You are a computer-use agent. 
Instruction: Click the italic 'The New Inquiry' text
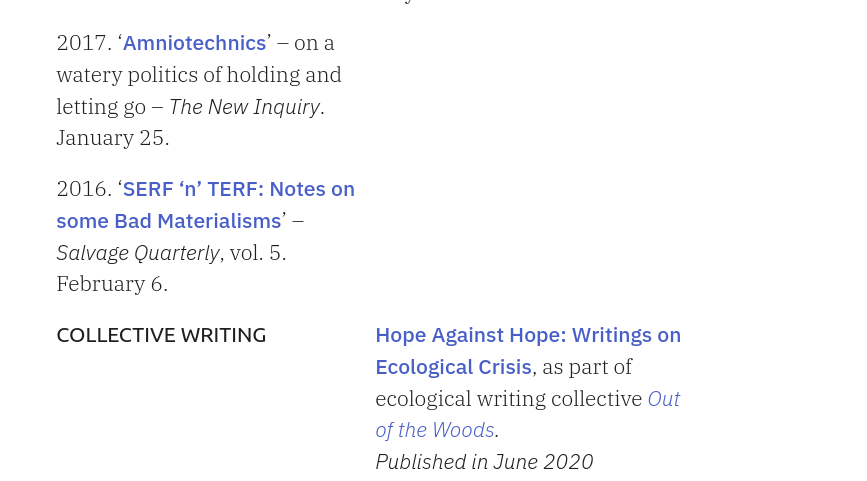244,107
